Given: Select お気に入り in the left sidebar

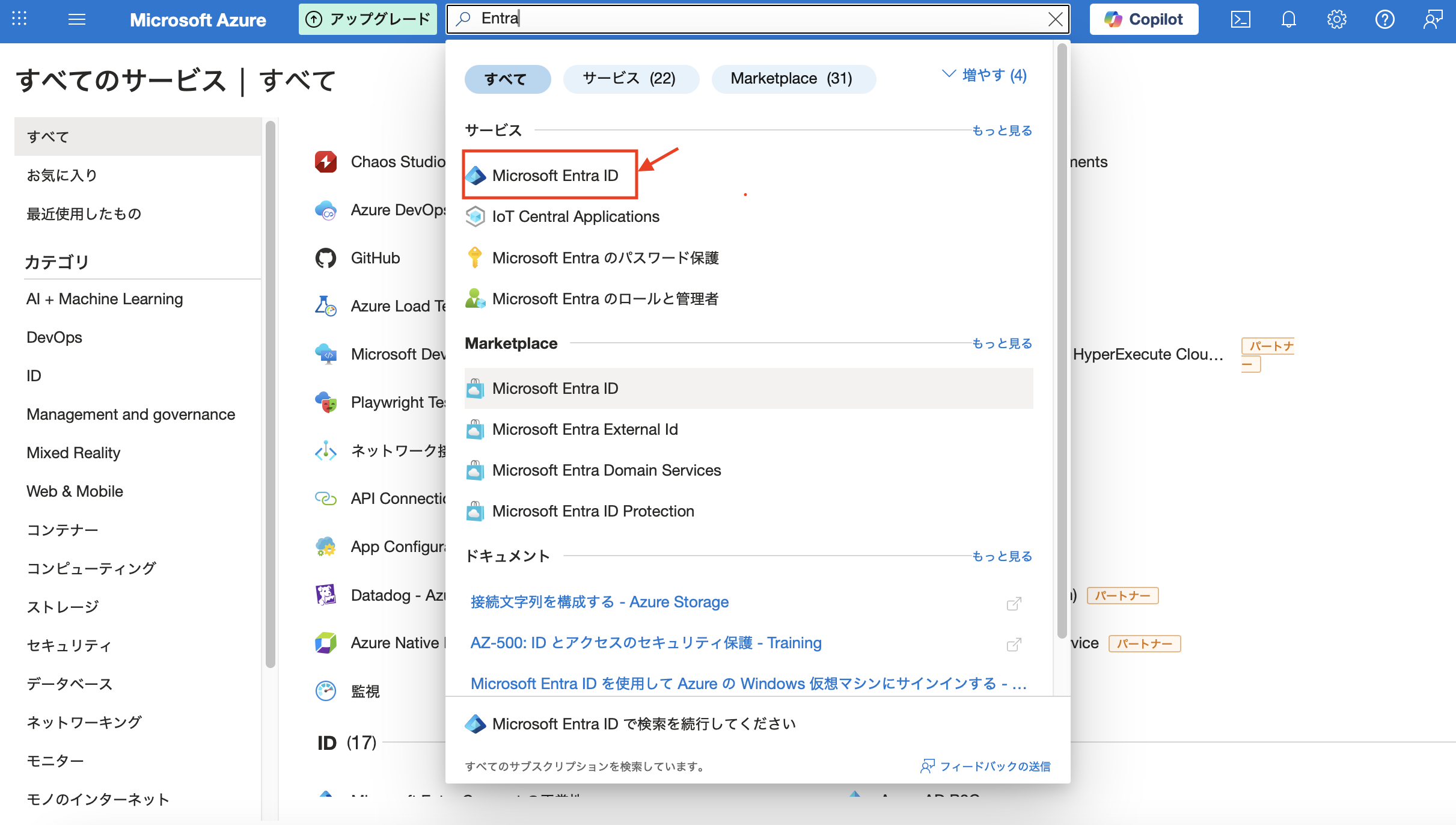Looking at the screenshot, I should (62, 175).
